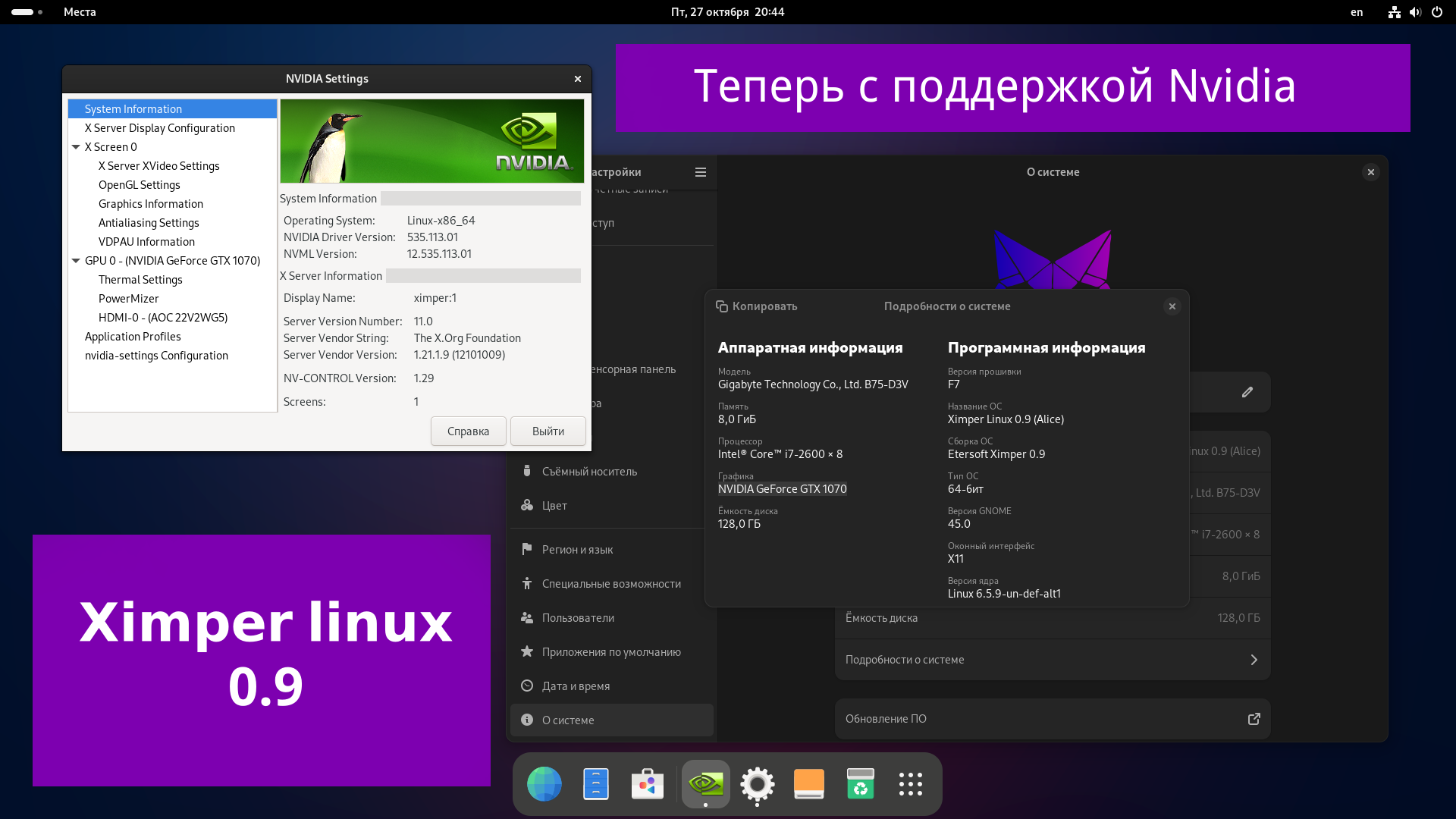Show the all-applications grid
1456x819 pixels.
click(x=910, y=783)
